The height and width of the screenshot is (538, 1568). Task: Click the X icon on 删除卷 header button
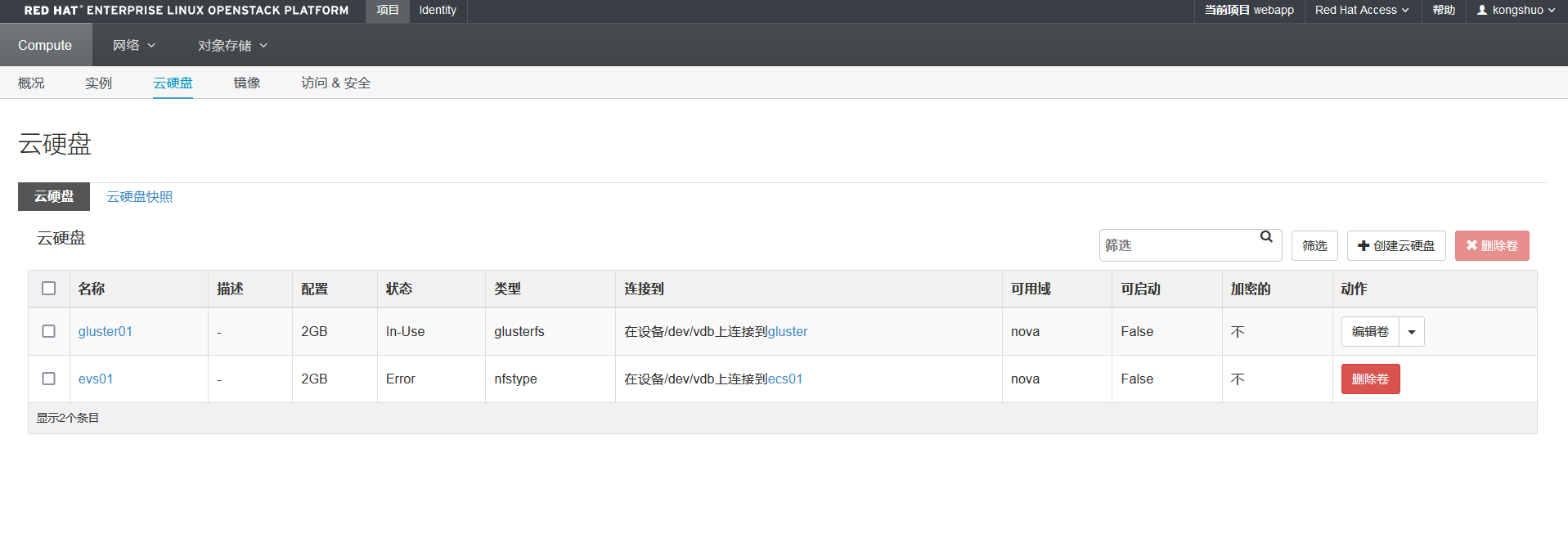(x=1471, y=245)
